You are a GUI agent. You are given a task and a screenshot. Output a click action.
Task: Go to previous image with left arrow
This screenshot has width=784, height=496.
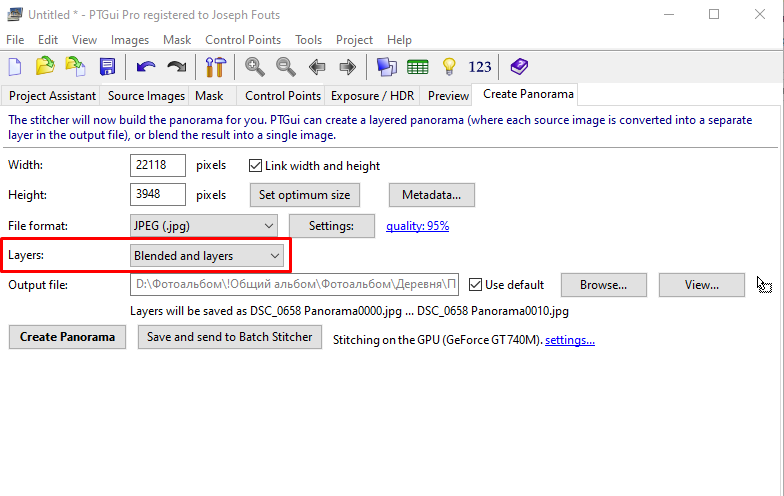(x=316, y=66)
